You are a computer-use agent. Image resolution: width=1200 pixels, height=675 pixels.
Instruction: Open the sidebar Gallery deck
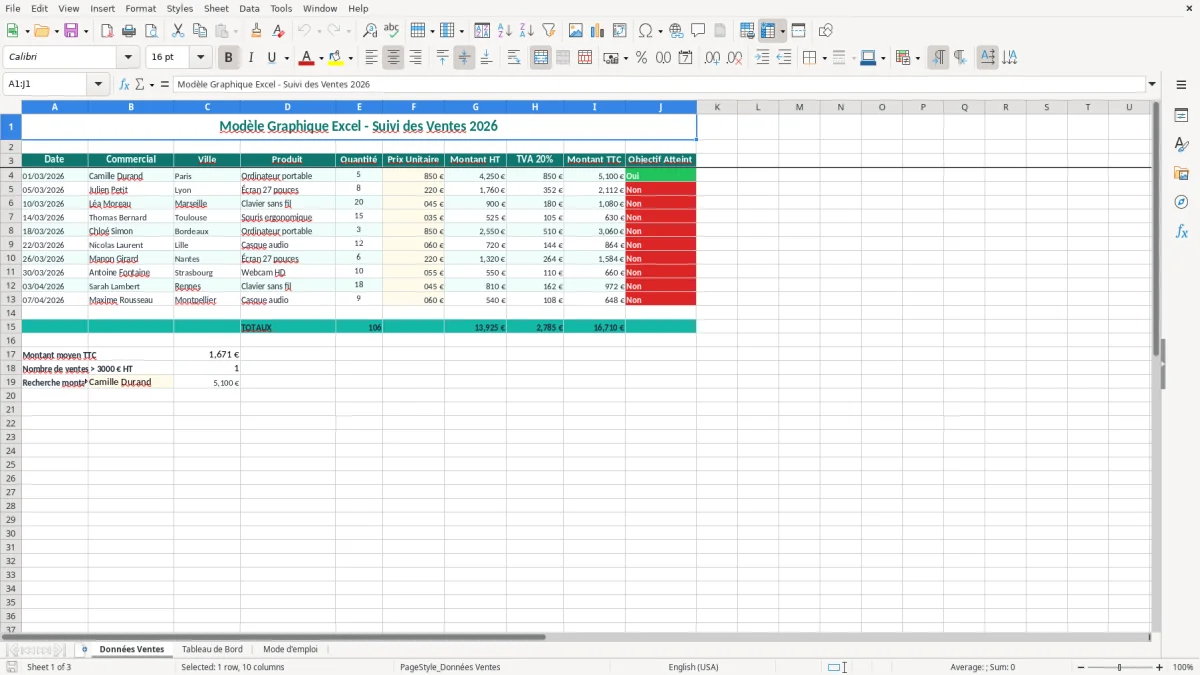pos(1181,174)
